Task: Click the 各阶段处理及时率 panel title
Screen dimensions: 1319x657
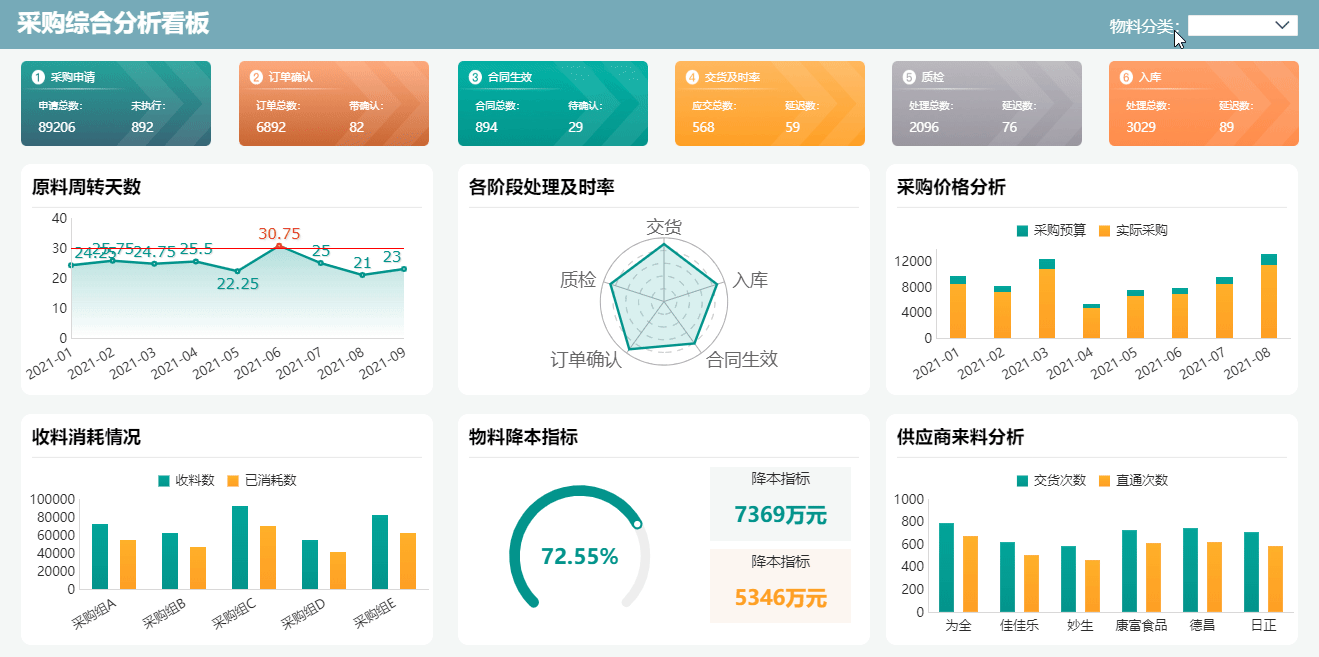Action: [542, 187]
